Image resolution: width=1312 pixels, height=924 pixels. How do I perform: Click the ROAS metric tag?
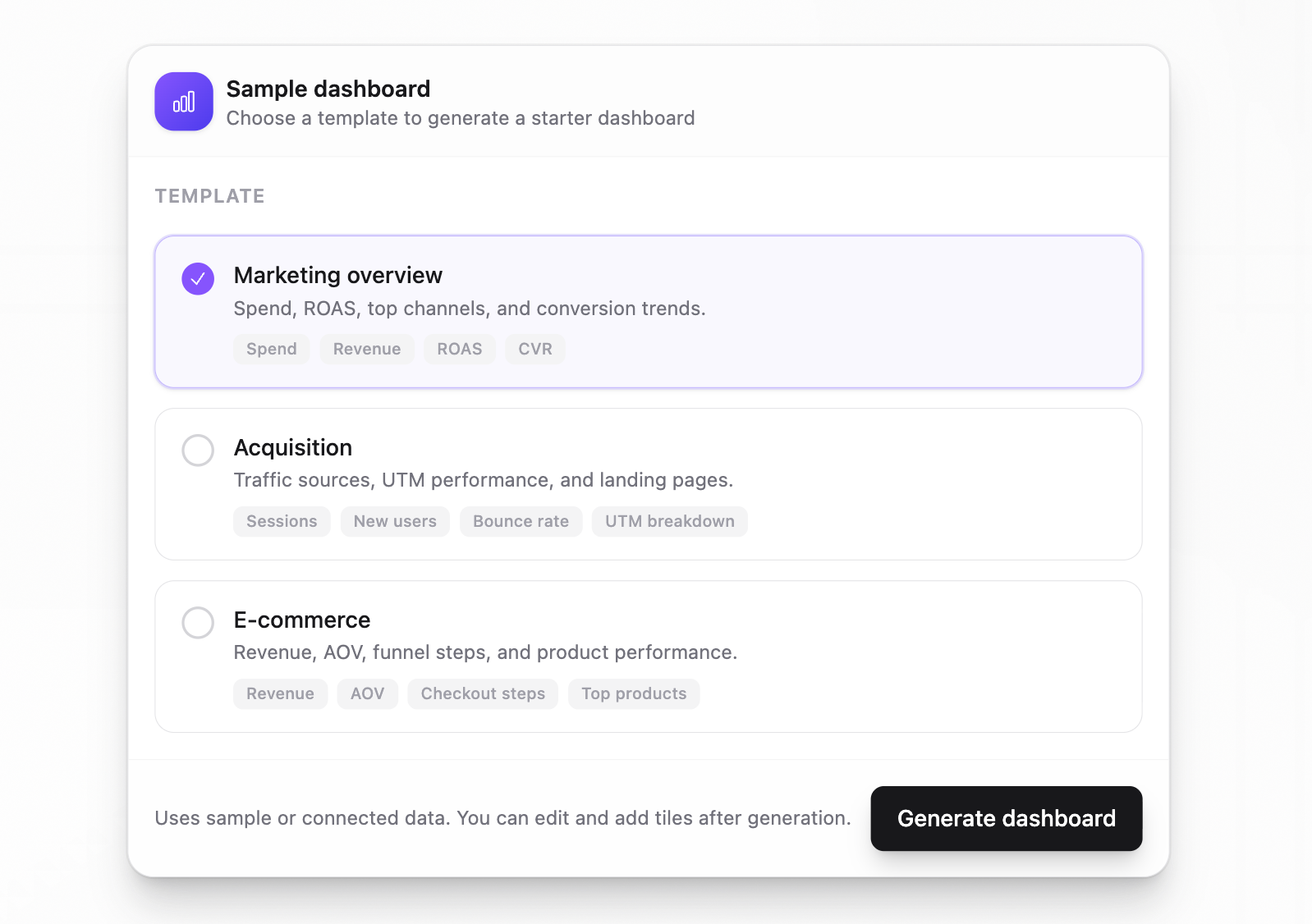click(459, 349)
